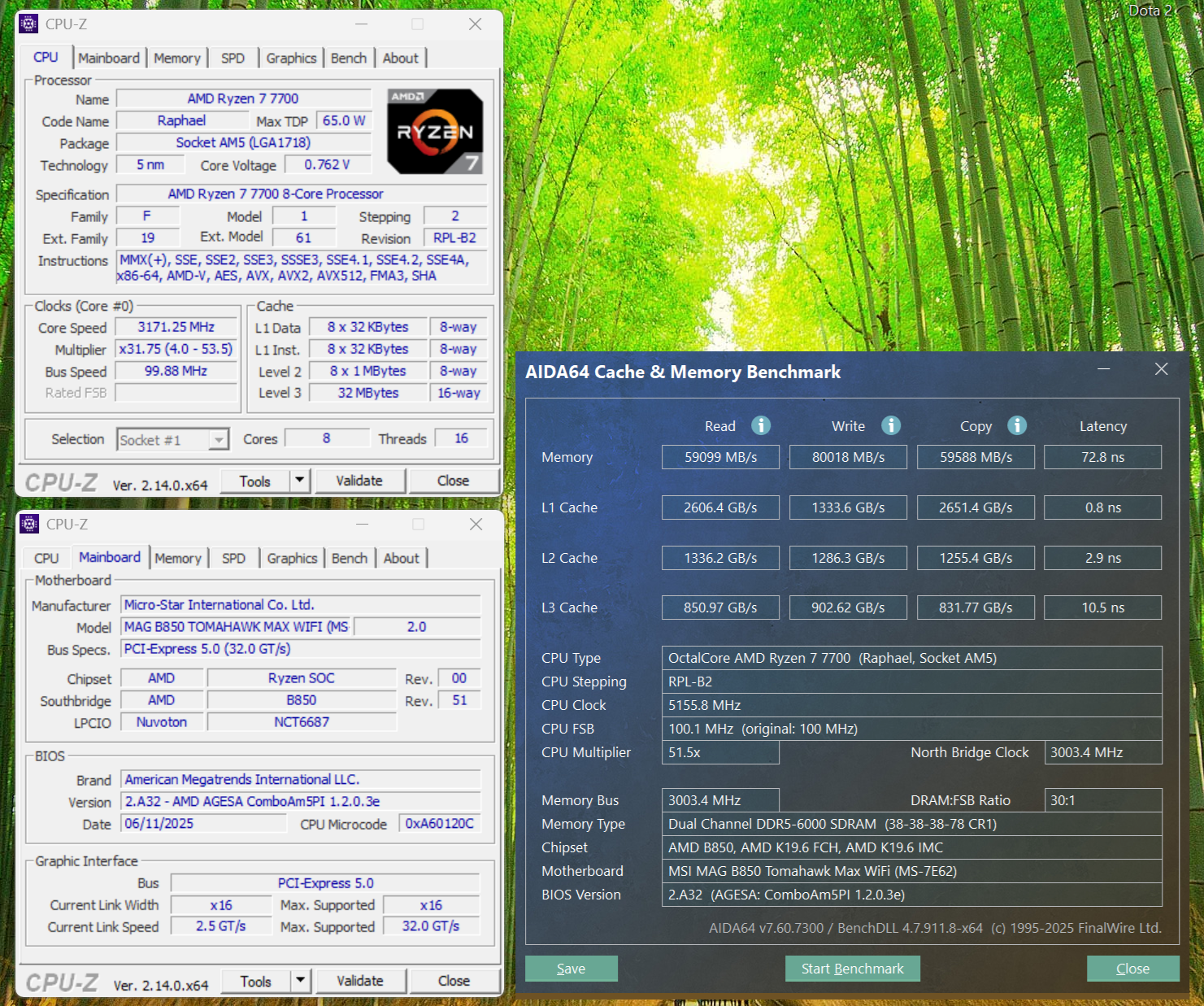
Task: Click Memory Read value 59099 MB/s
Action: (x=720, y=457)
